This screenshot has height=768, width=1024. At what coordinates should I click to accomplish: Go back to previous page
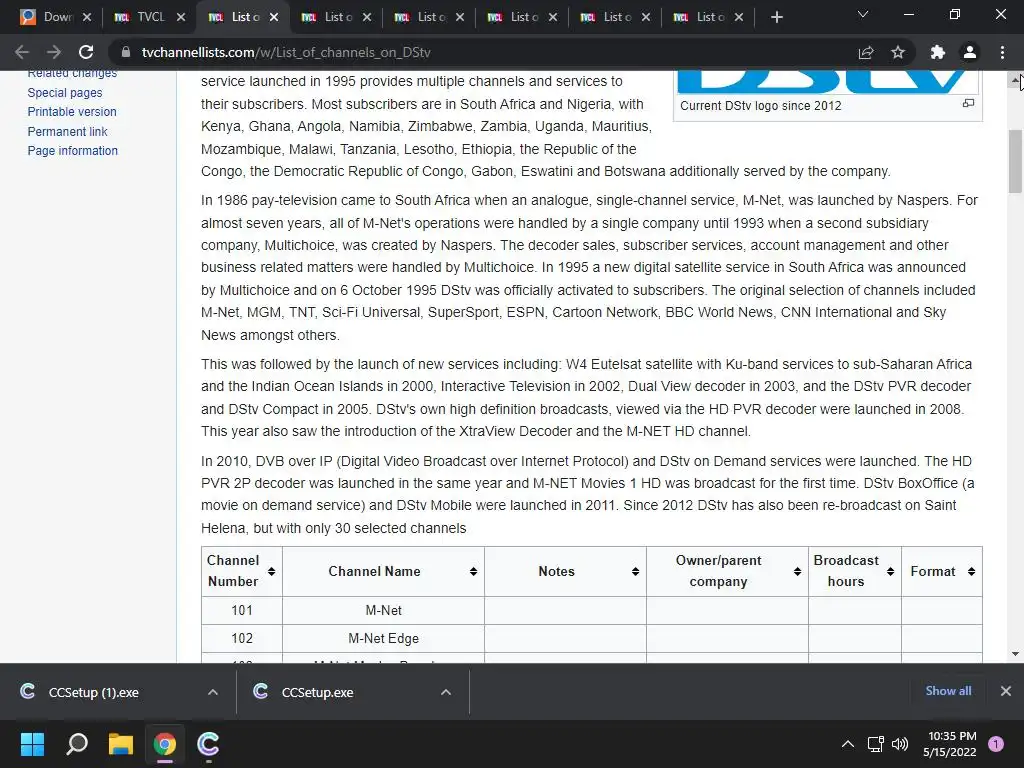click(22, 52)
